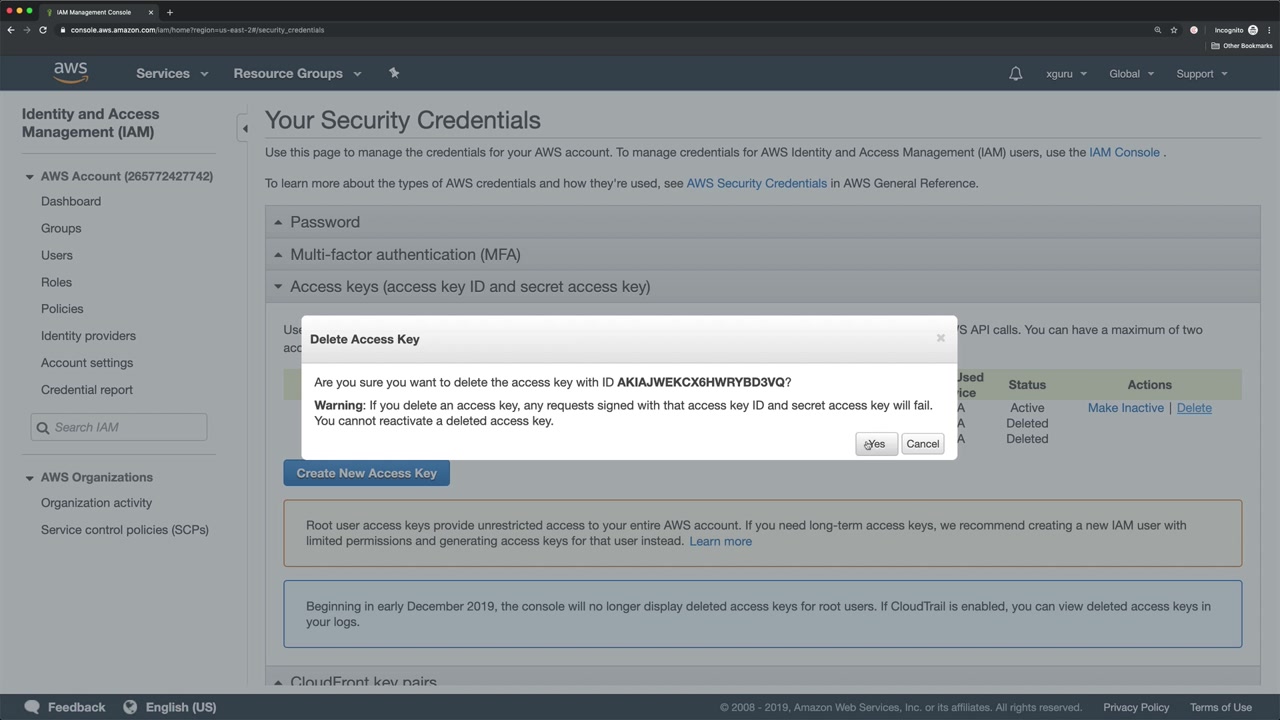Click the browser reload icon

tap(43, 30)
